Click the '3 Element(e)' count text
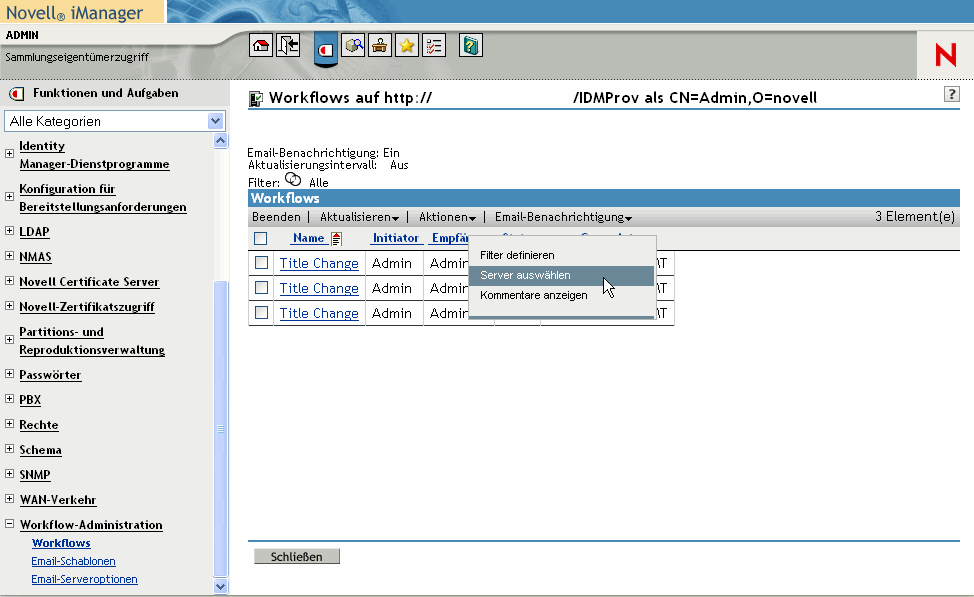The height and width of the screenshot is (597, 974). pyautogui.click(x=915, y=216)
